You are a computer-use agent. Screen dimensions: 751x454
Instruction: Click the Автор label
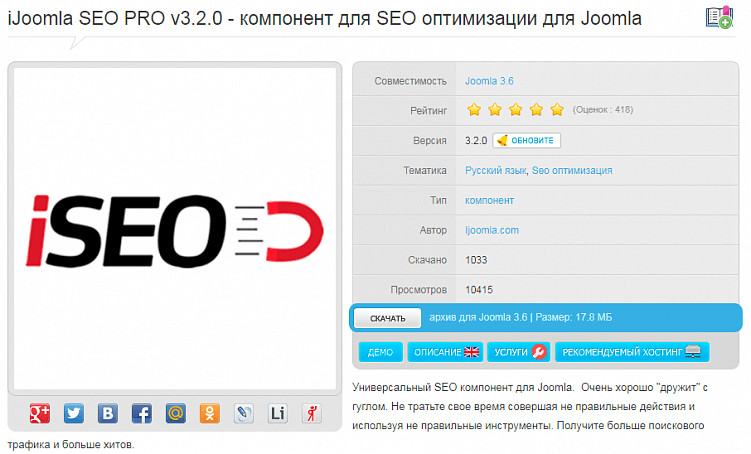click(x=433, y=230)
